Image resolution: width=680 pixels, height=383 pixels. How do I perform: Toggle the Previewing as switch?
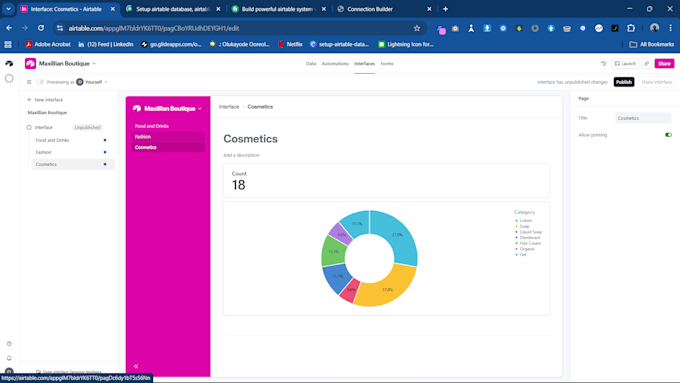coord(40,82)
